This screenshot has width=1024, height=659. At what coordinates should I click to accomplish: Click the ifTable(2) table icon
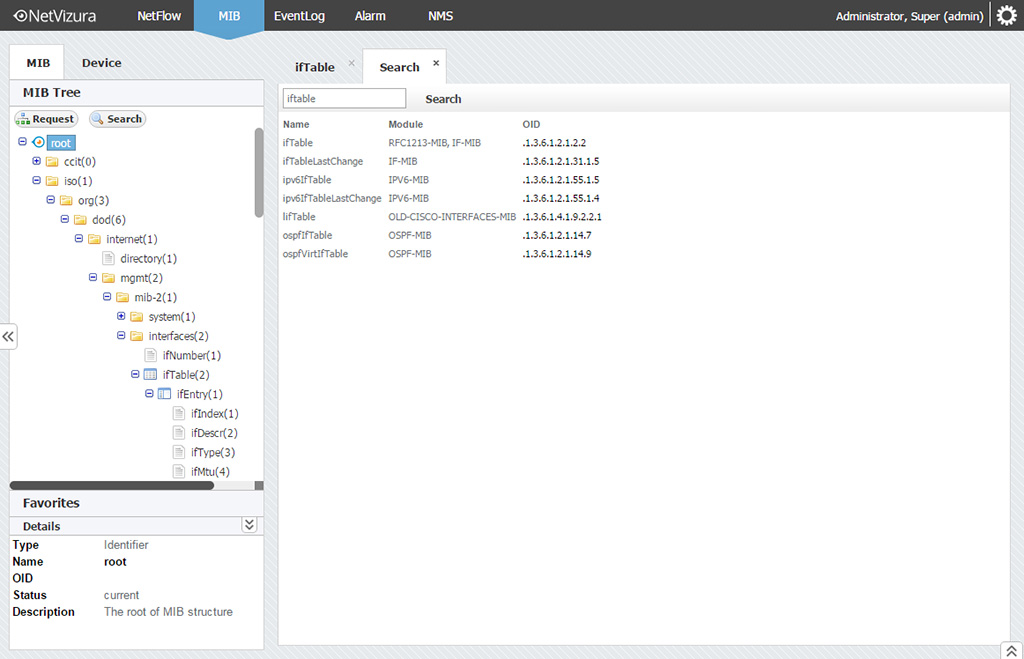click(150, 374)
